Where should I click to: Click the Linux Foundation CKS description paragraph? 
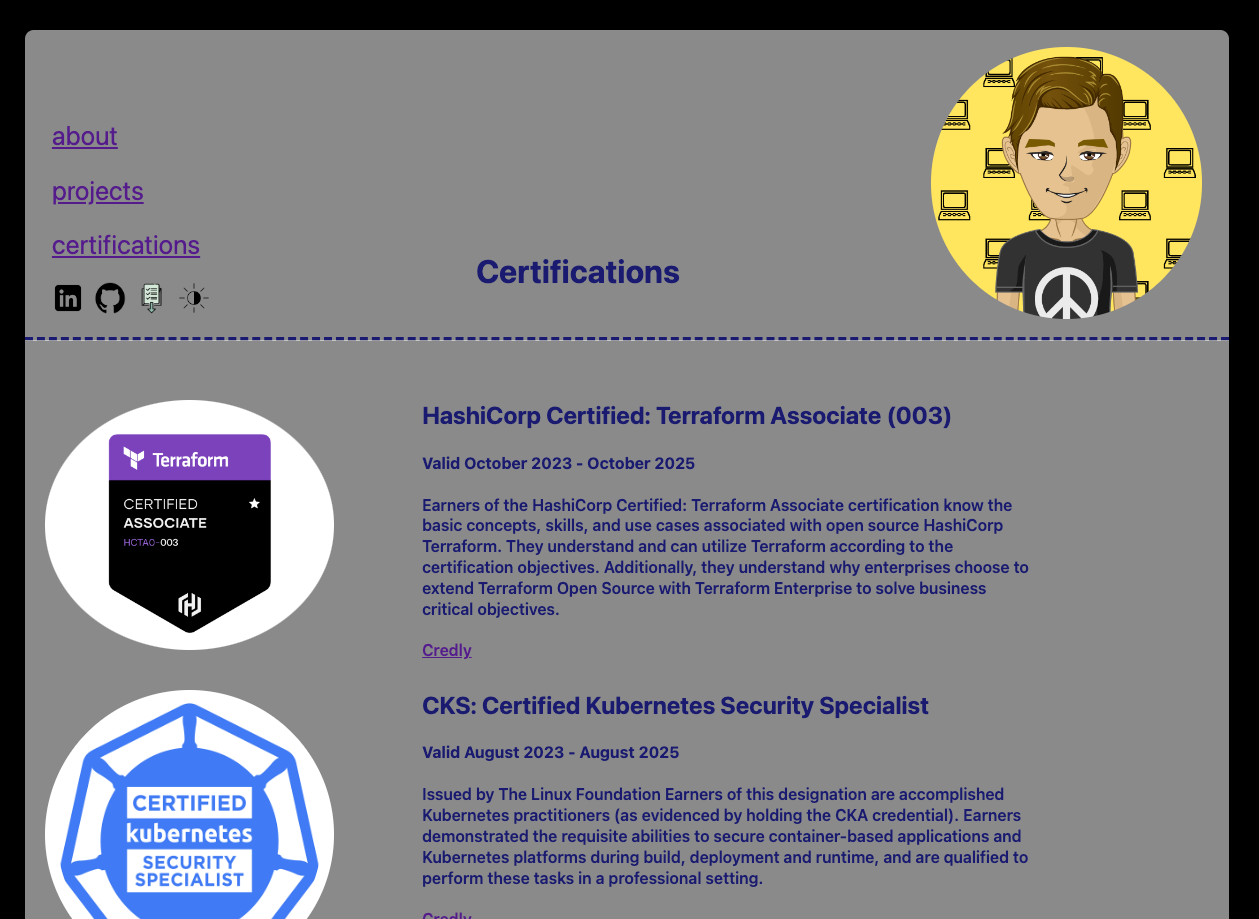coord(726,837)
